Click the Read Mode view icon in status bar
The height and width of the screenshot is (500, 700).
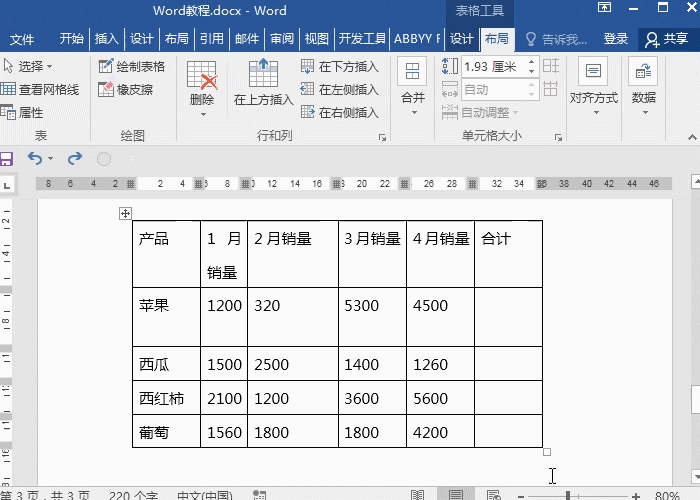click(417, 495)
